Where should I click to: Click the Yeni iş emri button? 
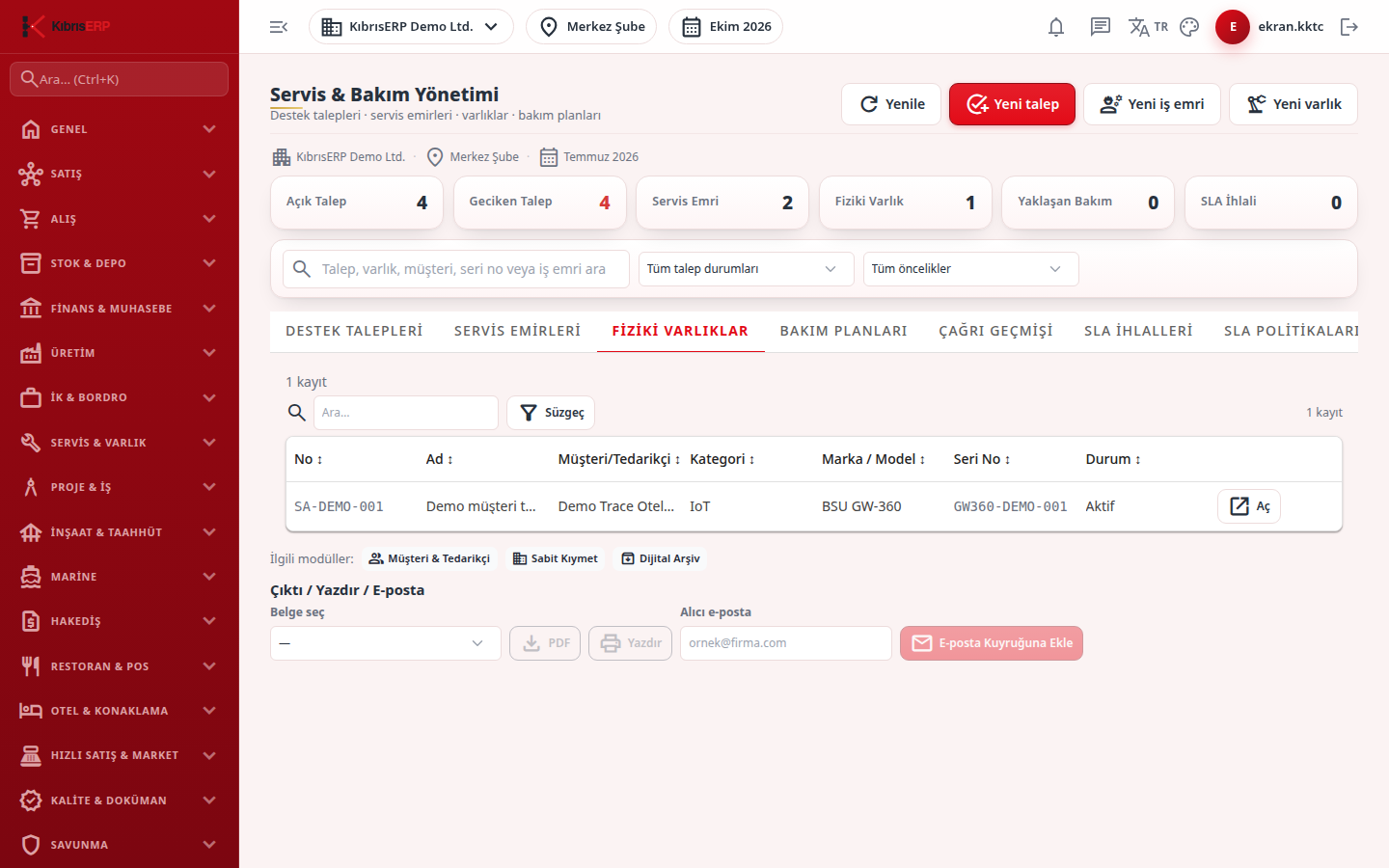click(x=1152, y=104)
